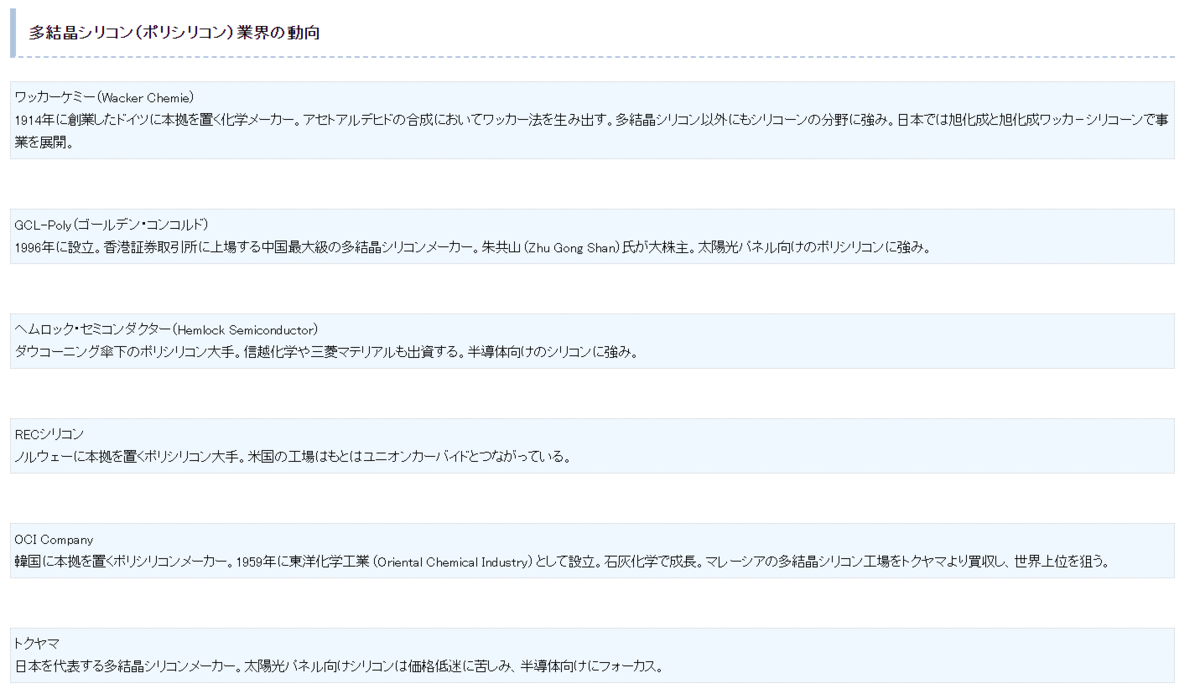Image resolution: width=1200 pixels, height=699 pixels.
Task: Click the GCL-Poly description starting 1996年に設立
Action: click(473, 246)
